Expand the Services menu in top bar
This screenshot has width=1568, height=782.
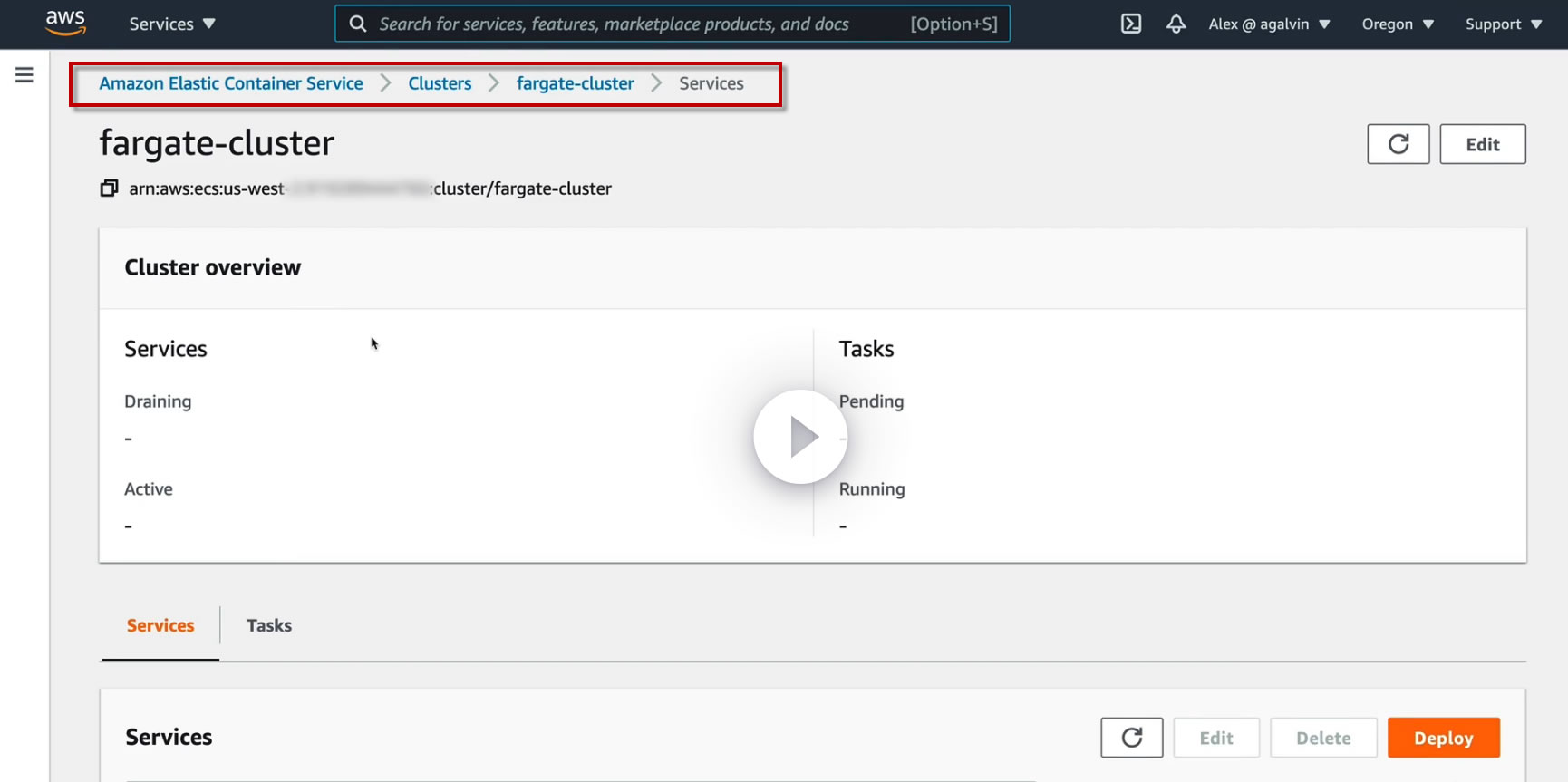172,24
